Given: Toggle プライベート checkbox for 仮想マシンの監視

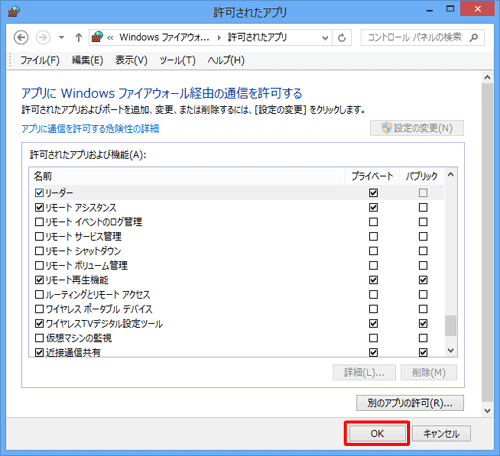Looking at the screenshot, I should point(373,338).
